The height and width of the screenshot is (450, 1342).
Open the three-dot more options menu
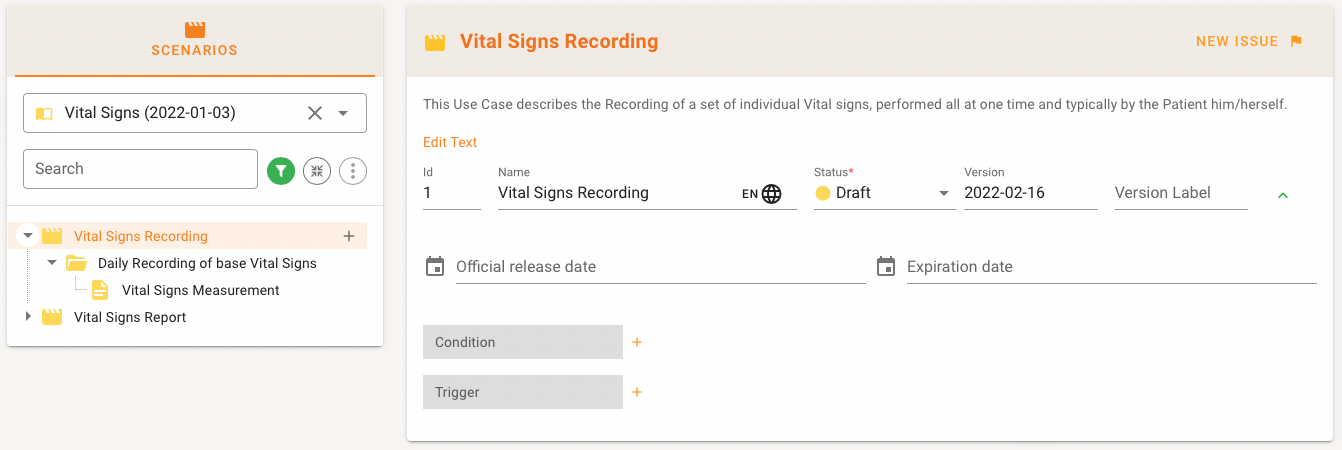pyautogui.click(x=353, y=171)
